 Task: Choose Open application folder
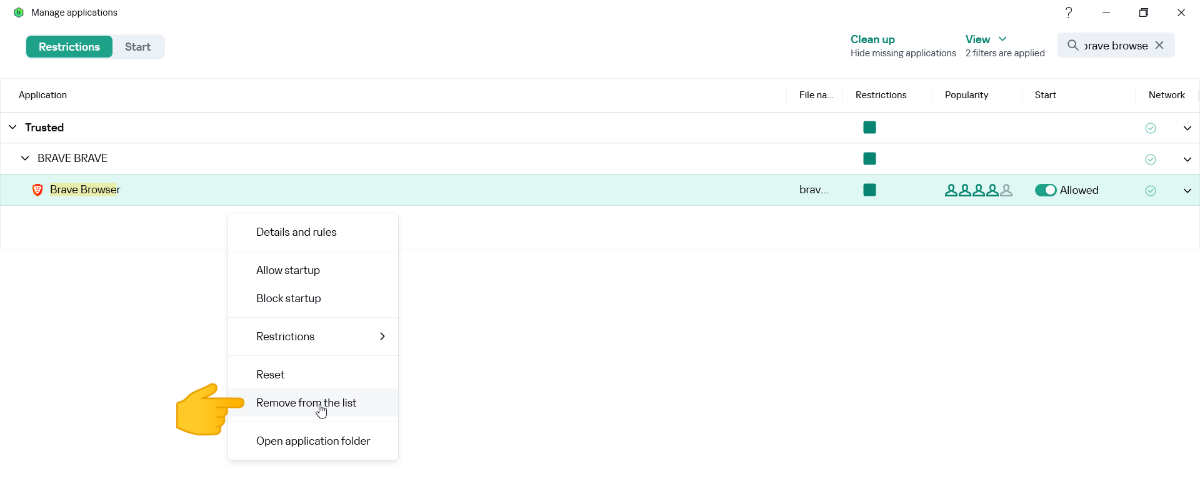(313, 441)
